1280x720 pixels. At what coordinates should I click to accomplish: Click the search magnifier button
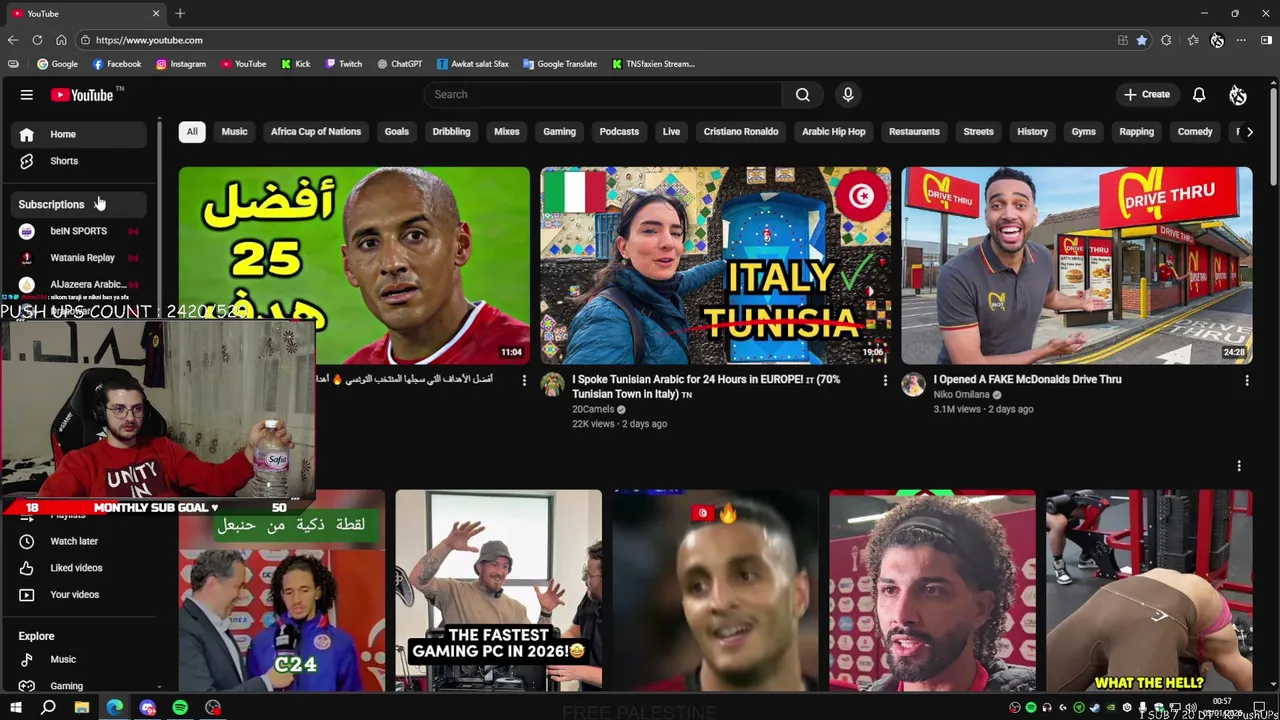pos(802,94)
